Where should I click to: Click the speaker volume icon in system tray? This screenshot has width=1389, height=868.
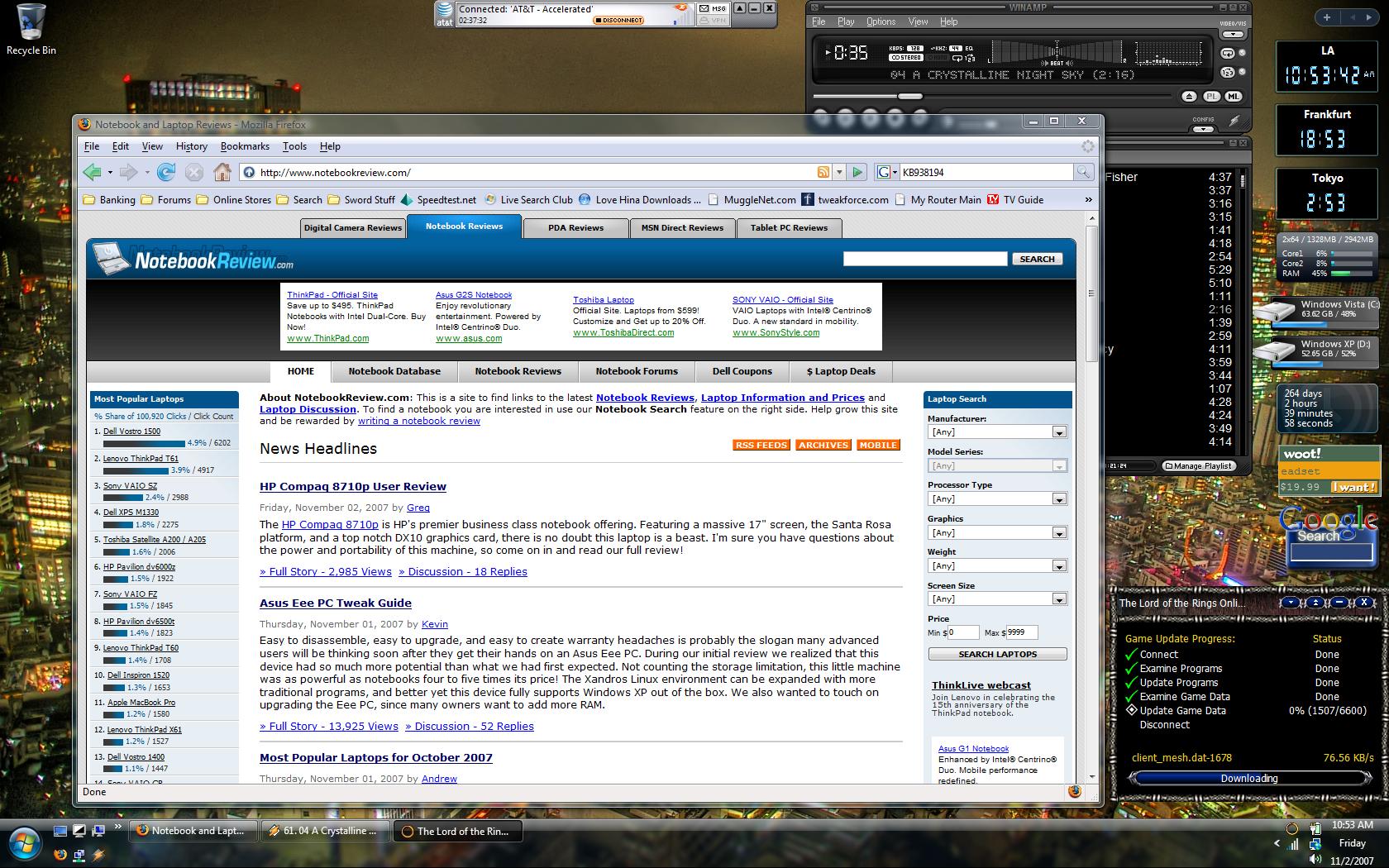(x=1315, y=860)
